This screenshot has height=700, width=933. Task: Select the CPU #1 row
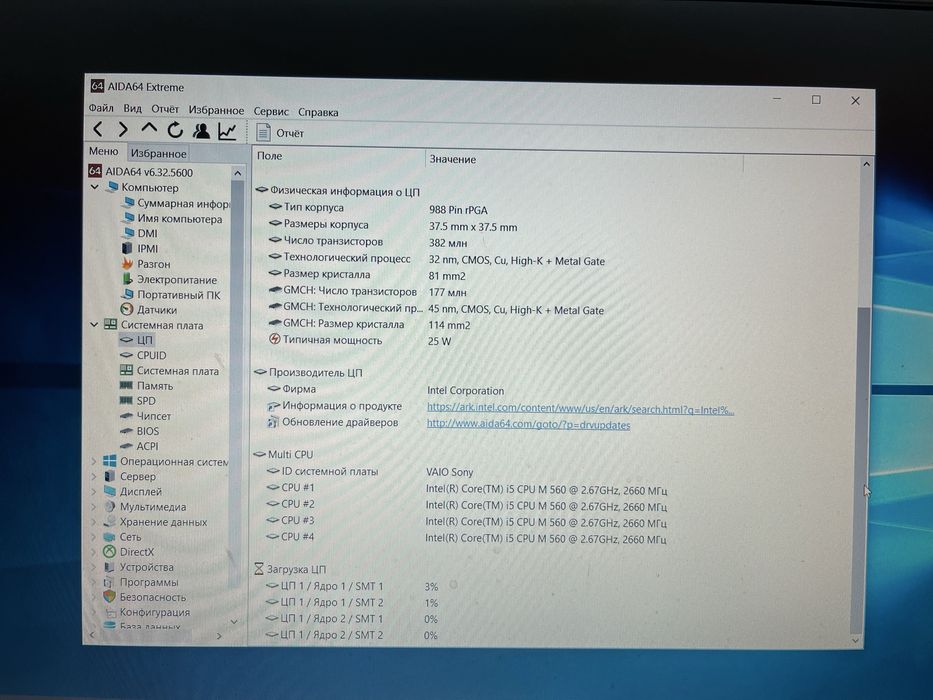click(x=466, y=489)
